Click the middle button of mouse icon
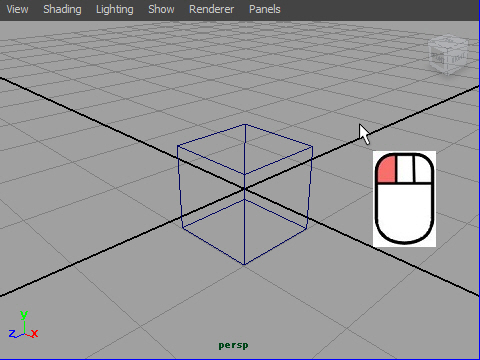480x360 pixels. pos(405,169)
